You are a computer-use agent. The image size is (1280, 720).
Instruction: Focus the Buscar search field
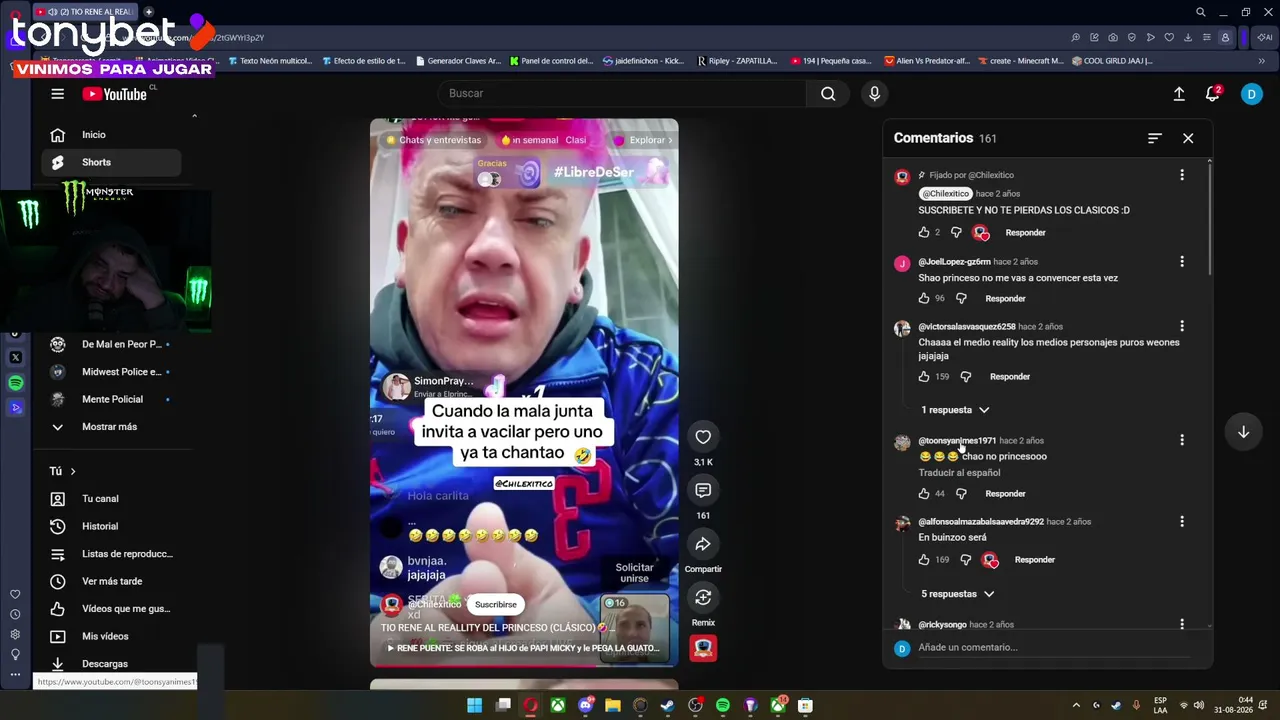click(622, 93)
